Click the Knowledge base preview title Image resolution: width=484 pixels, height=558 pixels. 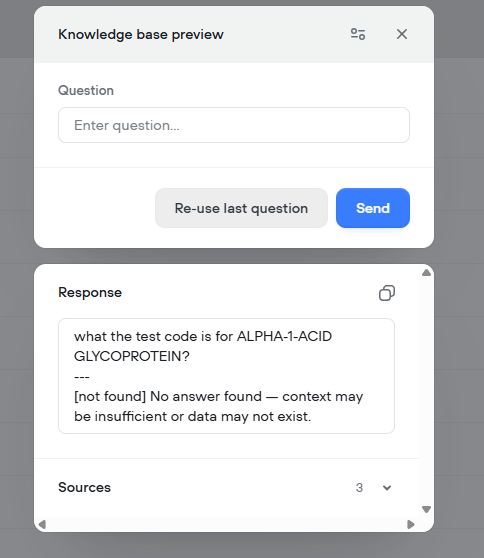tap(141, 35)
